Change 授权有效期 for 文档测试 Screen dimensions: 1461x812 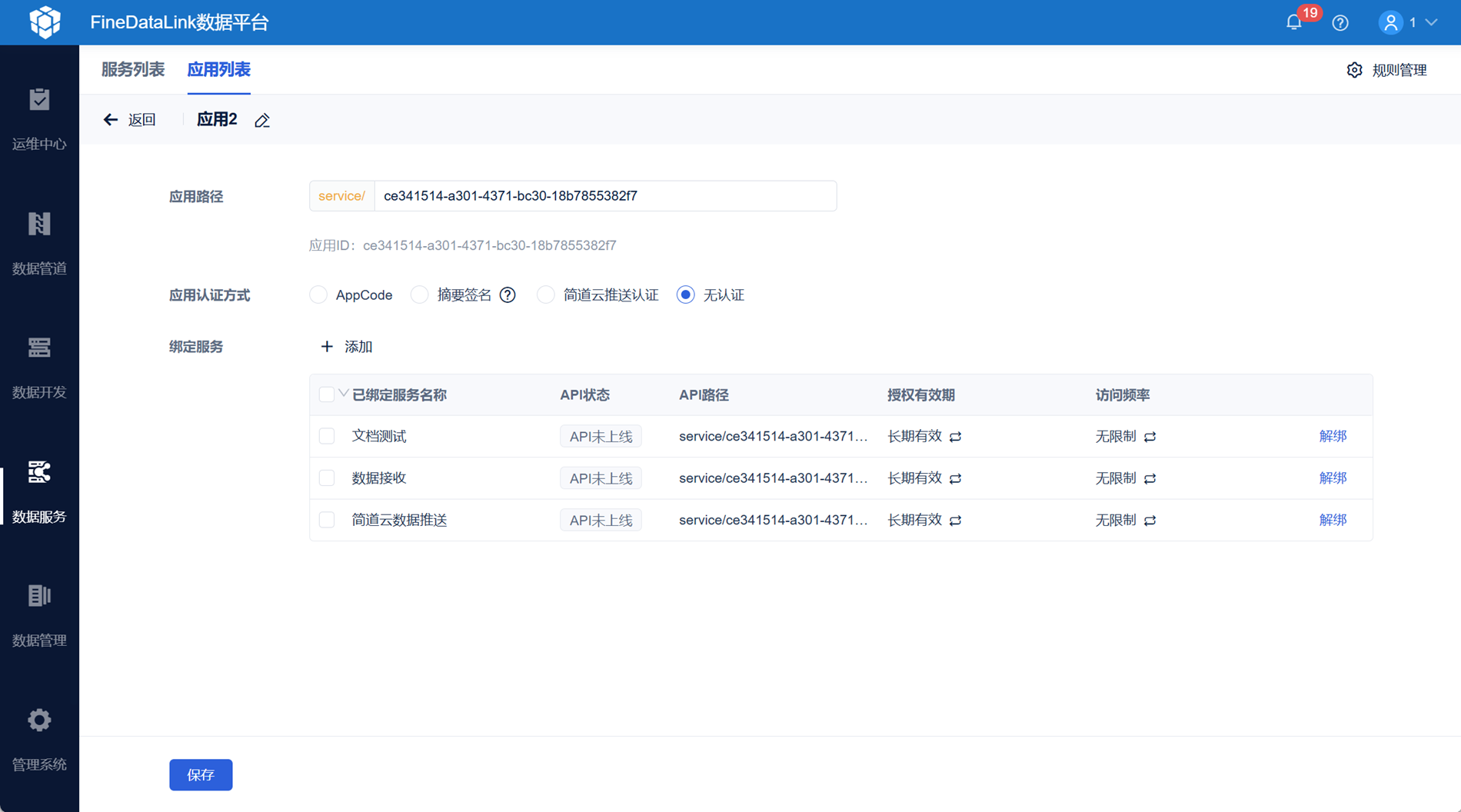956,437
